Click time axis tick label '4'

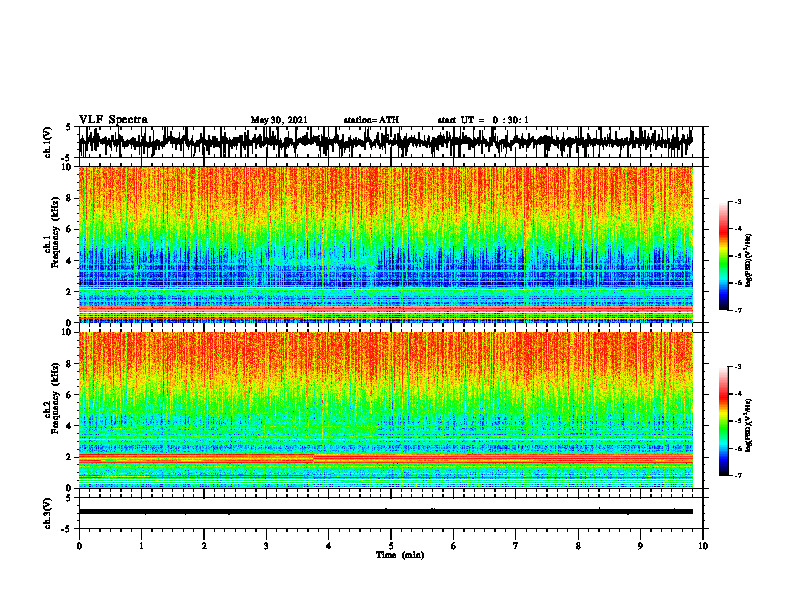pyautogui.click(x=329, y=546)
